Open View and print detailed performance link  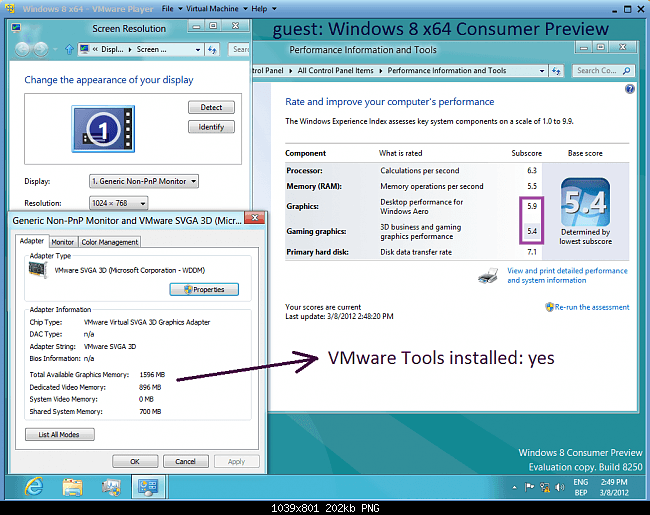[567, 275]
